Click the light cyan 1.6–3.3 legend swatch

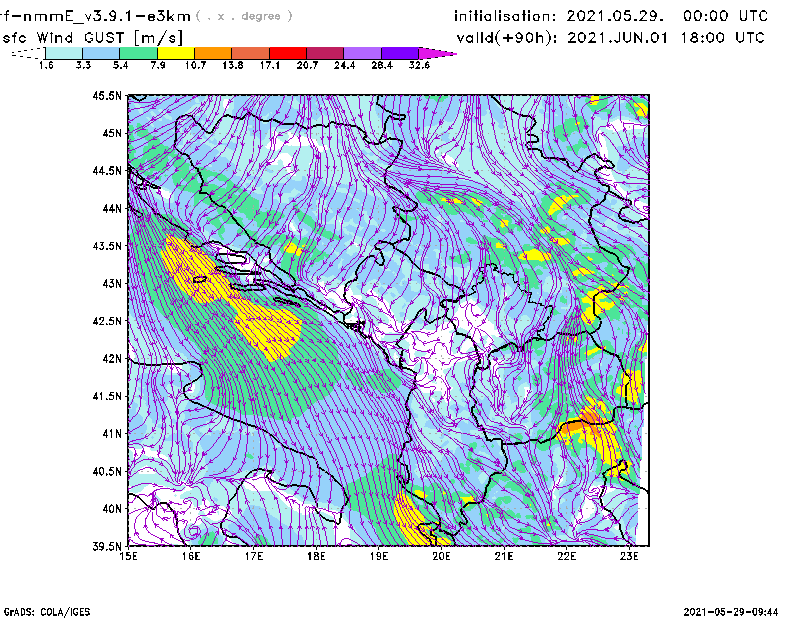click(64, 53)
